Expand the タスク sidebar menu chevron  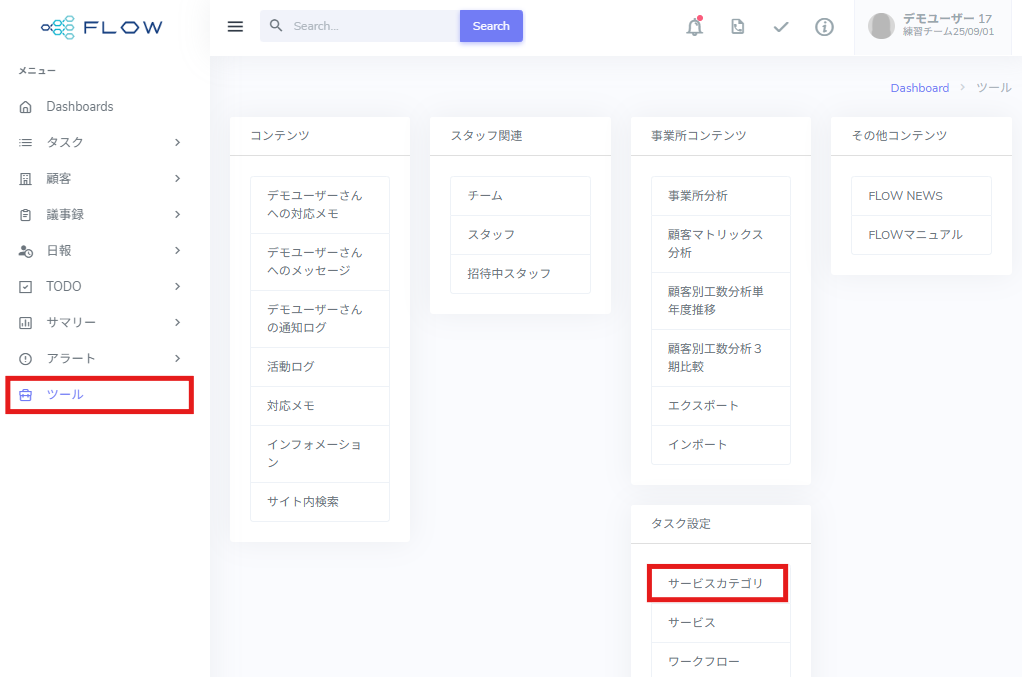(x=177, y=142)
